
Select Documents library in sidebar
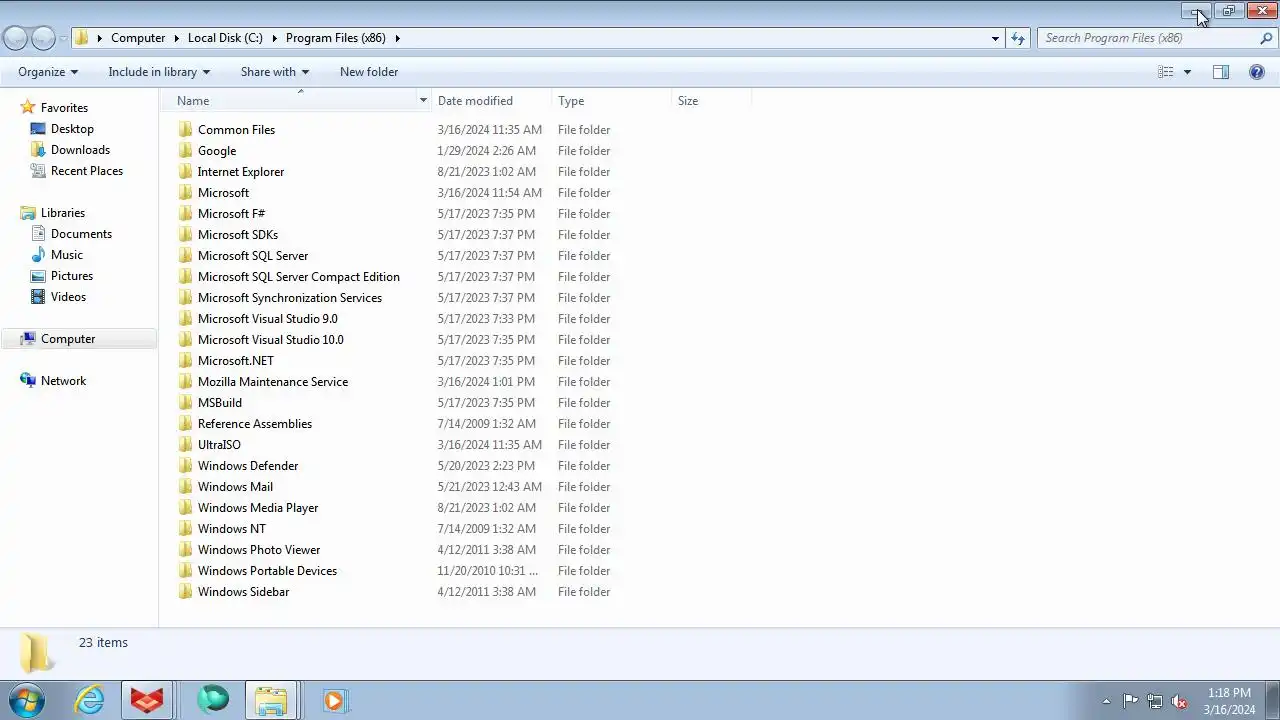(81, 234)
